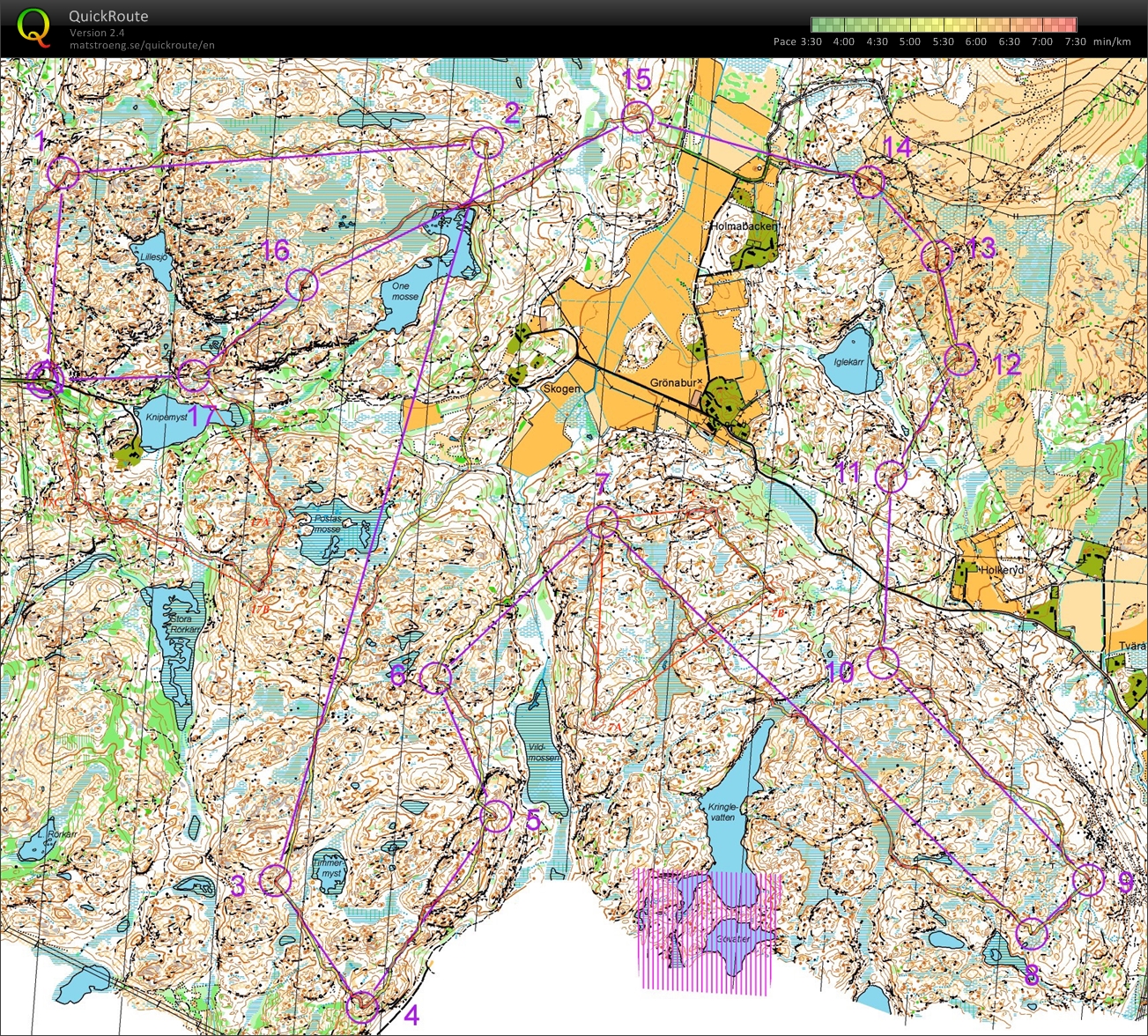This screenshot has width=1148, height=1036.
Task: Click control circle 10
Action: [883, 662]
